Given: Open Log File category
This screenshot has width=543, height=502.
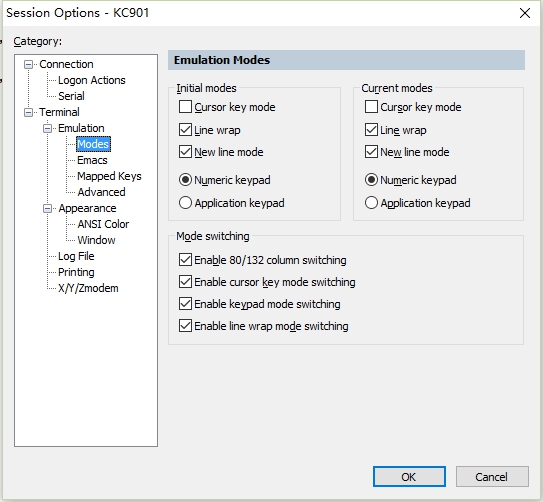Looking at the screenshot, I should pyautogui.click(x=76, y=256).
